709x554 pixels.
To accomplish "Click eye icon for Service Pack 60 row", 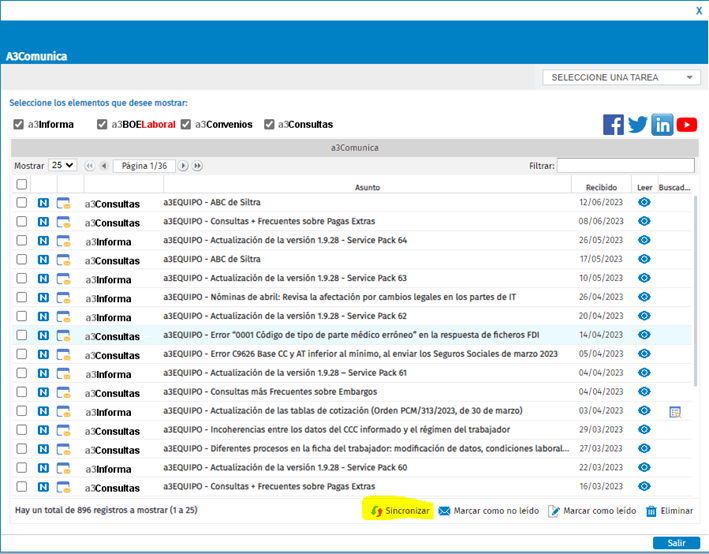I will (644, 467).
